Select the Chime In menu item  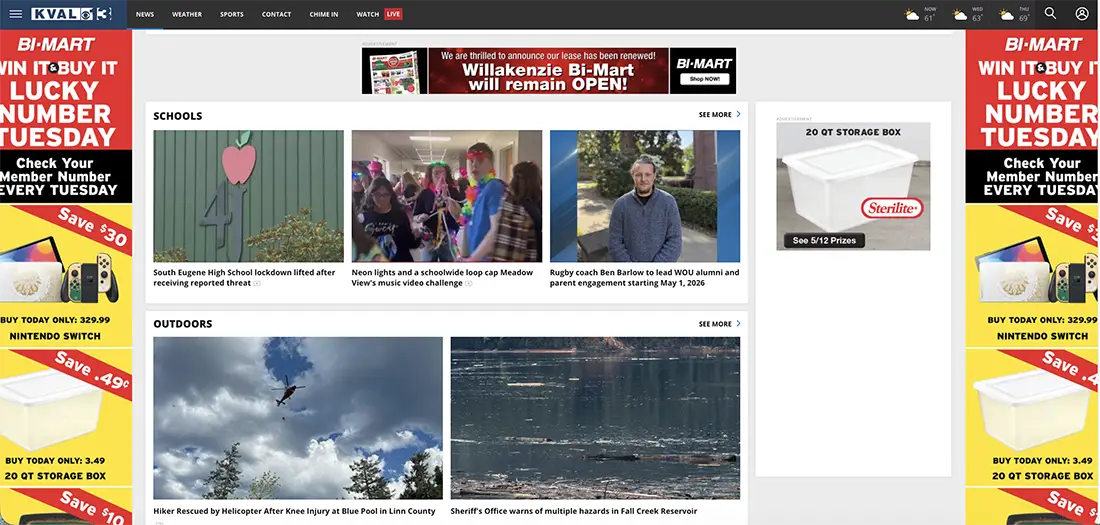(324, 14)
